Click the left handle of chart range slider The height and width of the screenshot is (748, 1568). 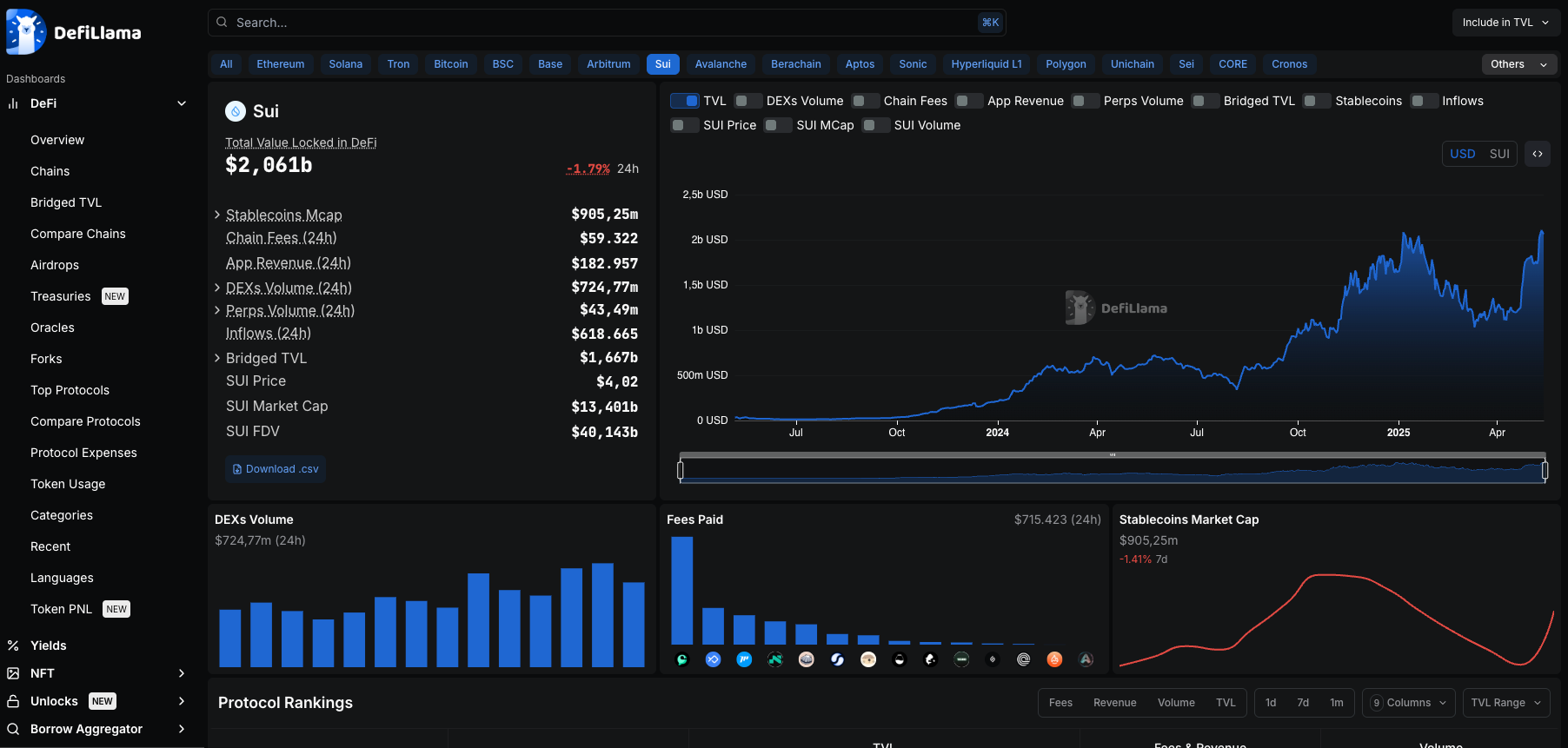681,471
